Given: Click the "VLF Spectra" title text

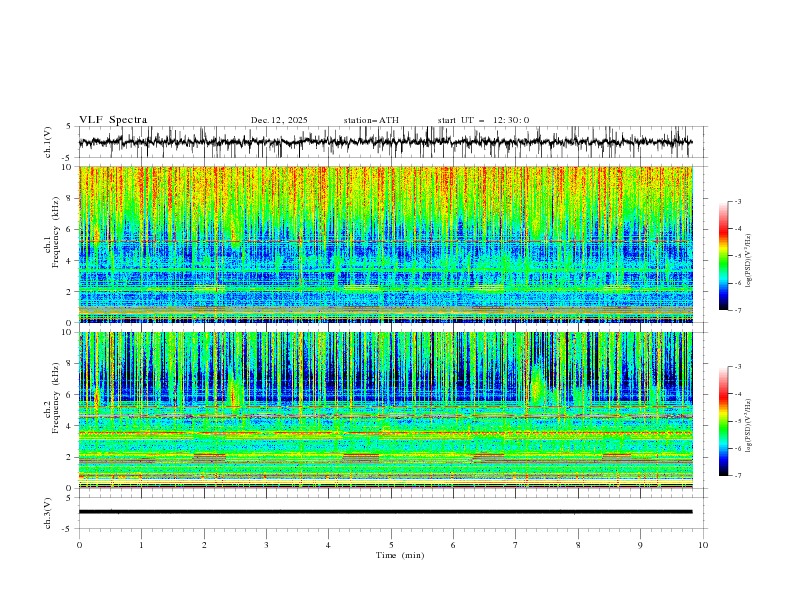Looking at the screenshot, I should pos(113,120).
